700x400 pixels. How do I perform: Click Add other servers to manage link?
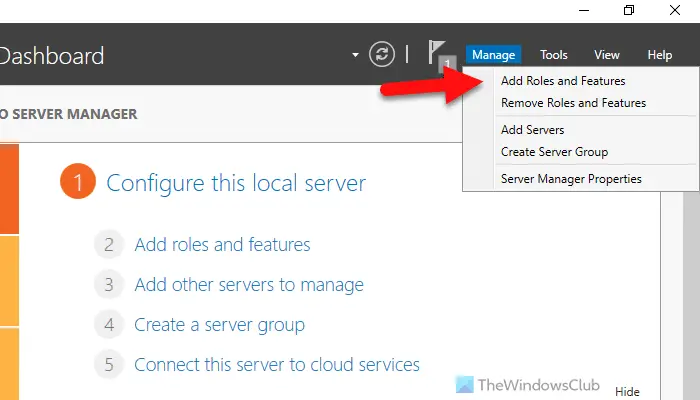pyautogui.click(x=249, y=285)
